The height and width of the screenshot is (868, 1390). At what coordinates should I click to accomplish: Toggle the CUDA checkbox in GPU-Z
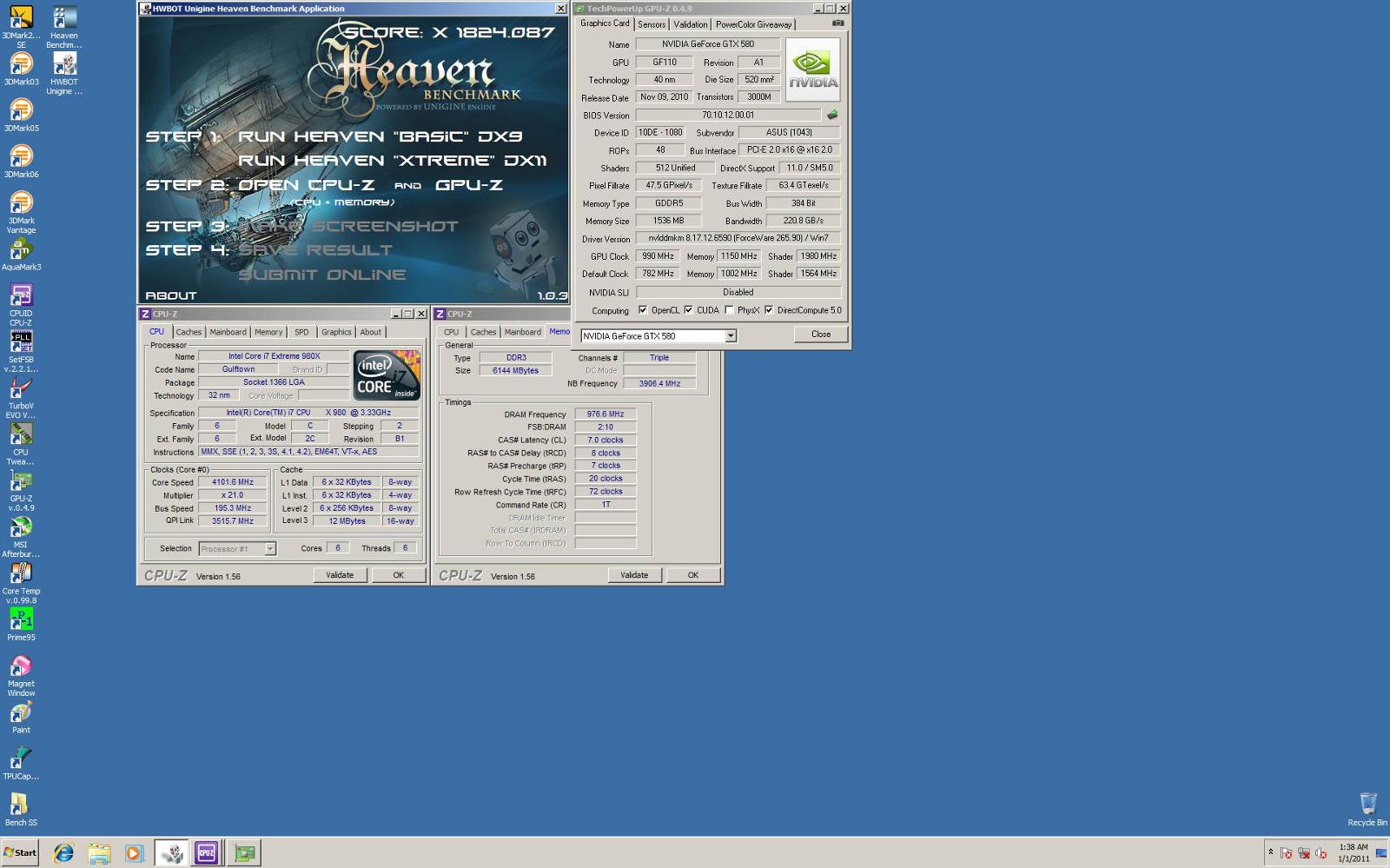pyautogui.click(x=688, y=310)
